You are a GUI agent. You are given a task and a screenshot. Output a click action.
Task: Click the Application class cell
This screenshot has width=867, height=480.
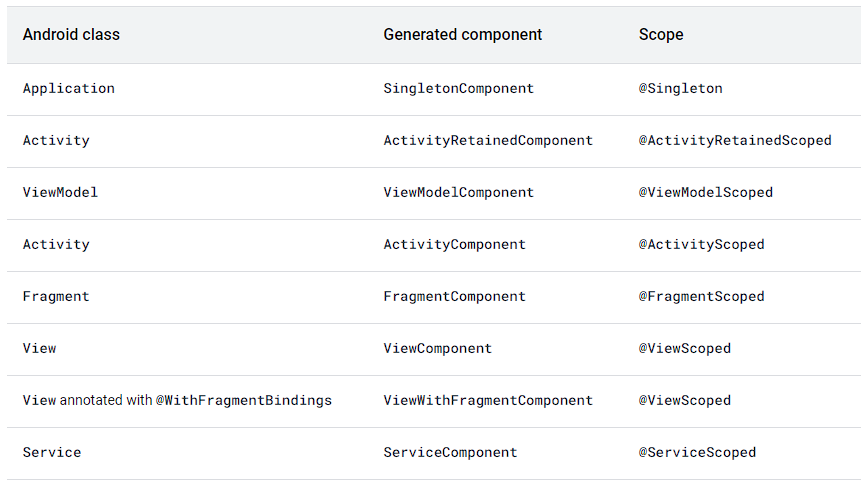(69, 88)
